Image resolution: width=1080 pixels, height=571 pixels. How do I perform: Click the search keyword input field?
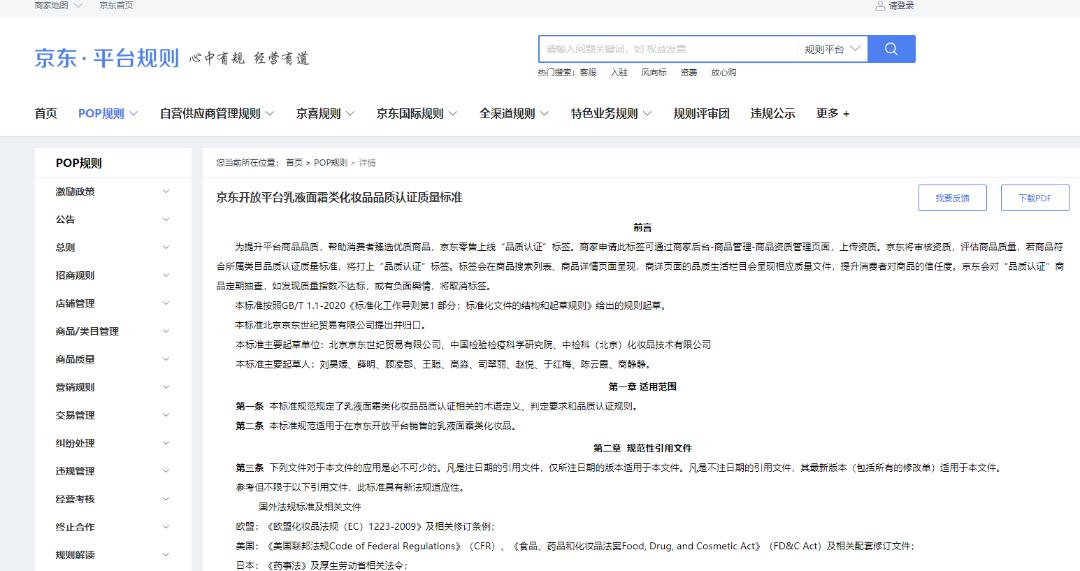tap(668, 49)
